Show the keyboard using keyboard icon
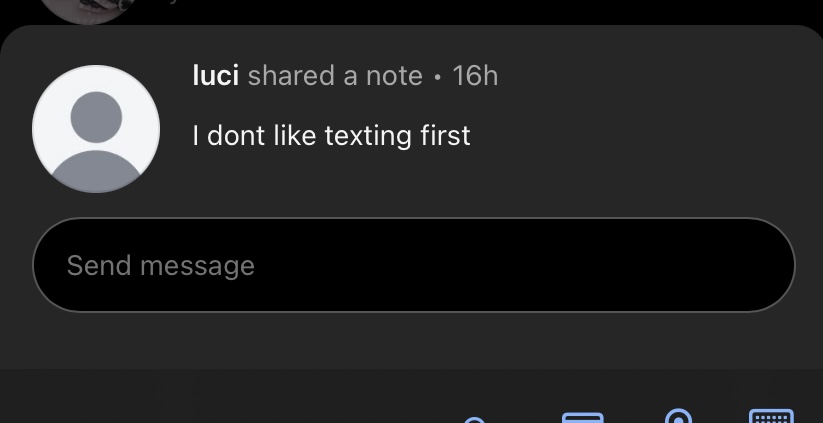The height and width of the screenshot is (423, 823). 771,416
